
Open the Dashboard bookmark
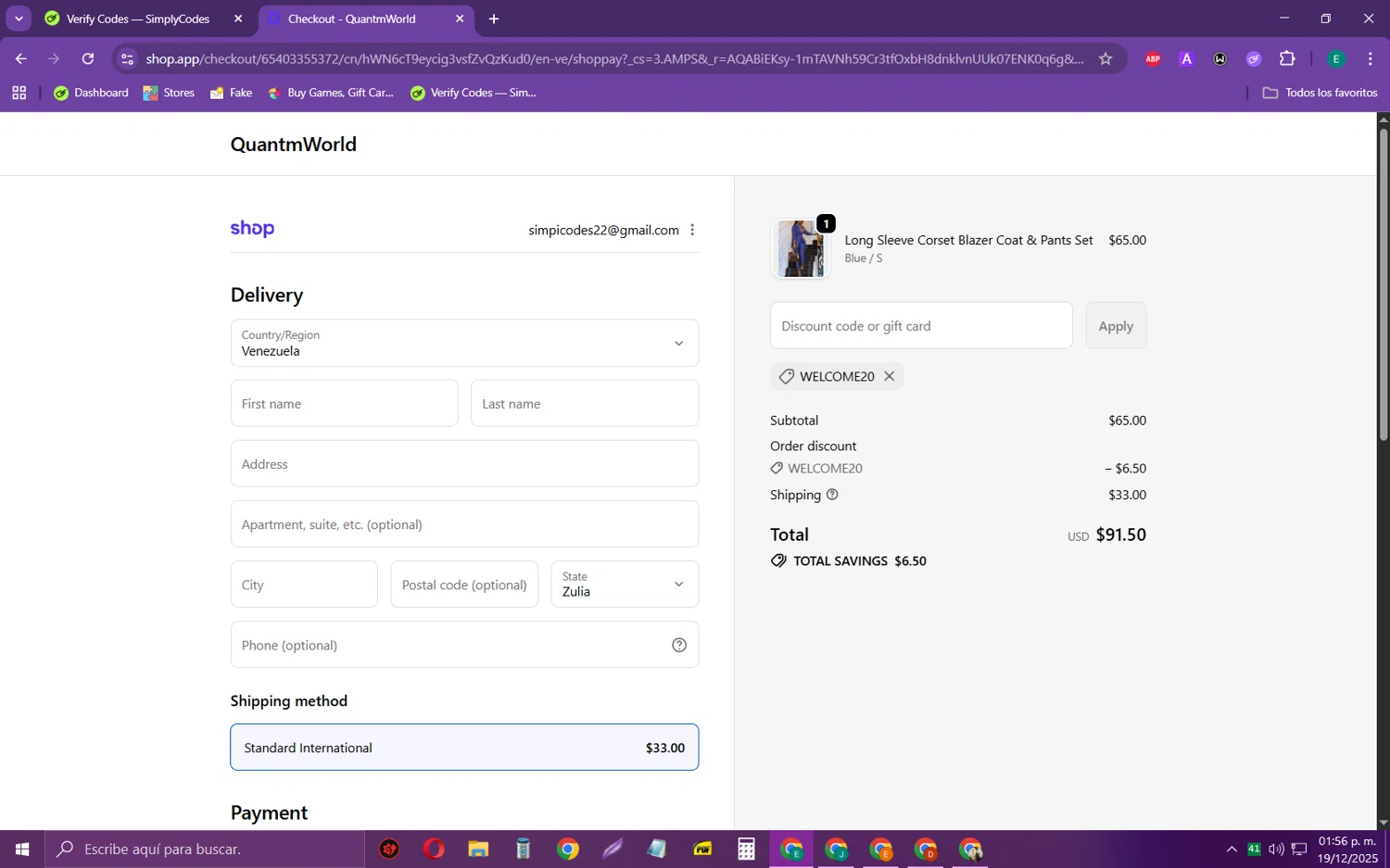[x=91, y=93]
